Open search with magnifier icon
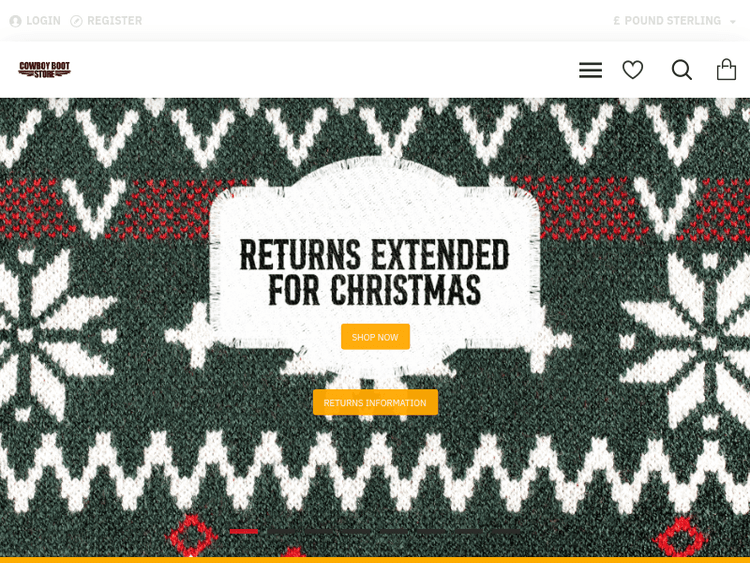The image size is (750, 563). pos(682,70)
